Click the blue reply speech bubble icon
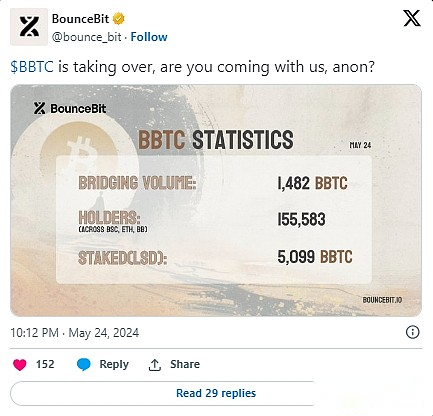The image size is (433, 416). (x=84, y=365)
